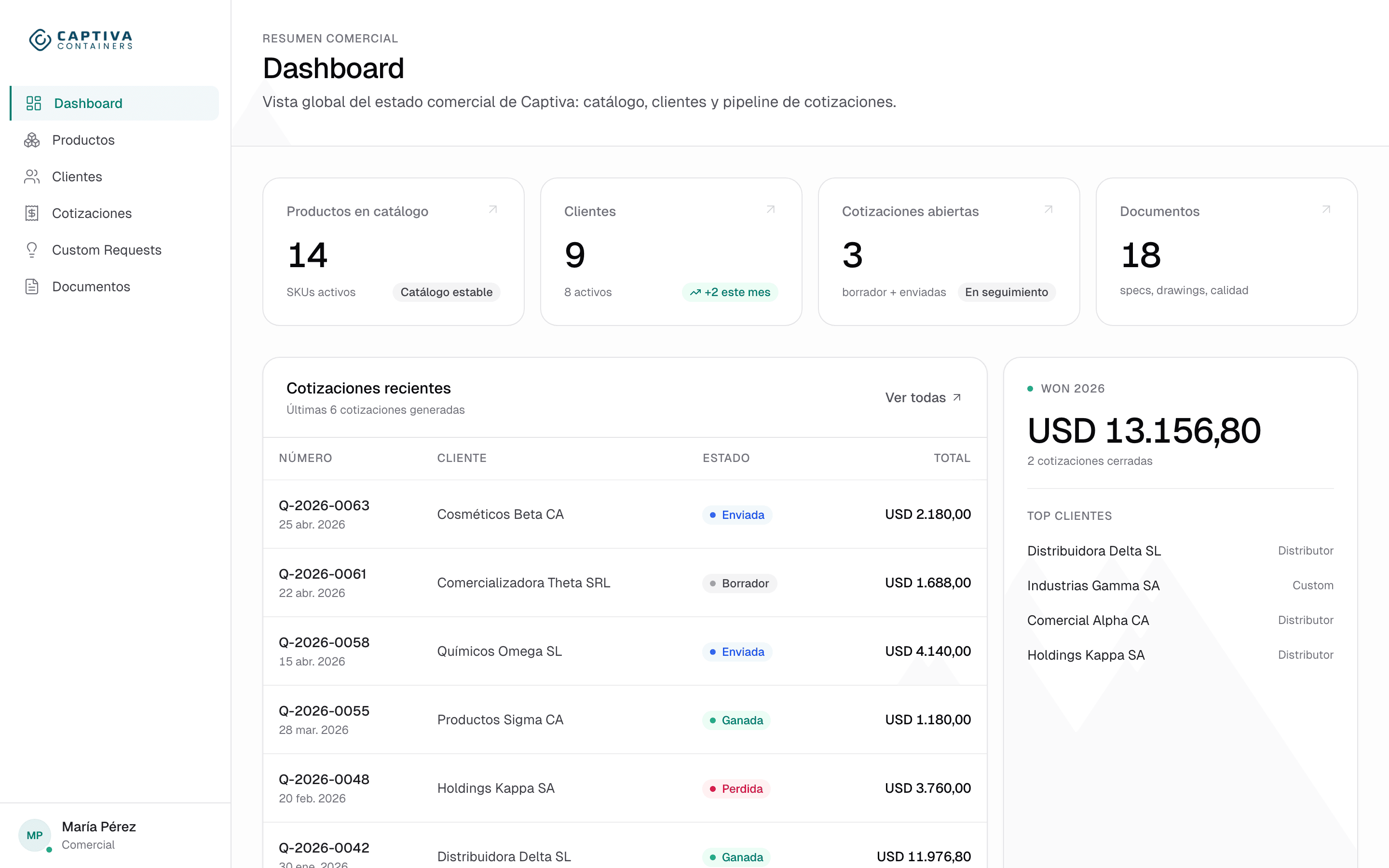
Task: Open Clientes menu item
Action: point(114,177)
